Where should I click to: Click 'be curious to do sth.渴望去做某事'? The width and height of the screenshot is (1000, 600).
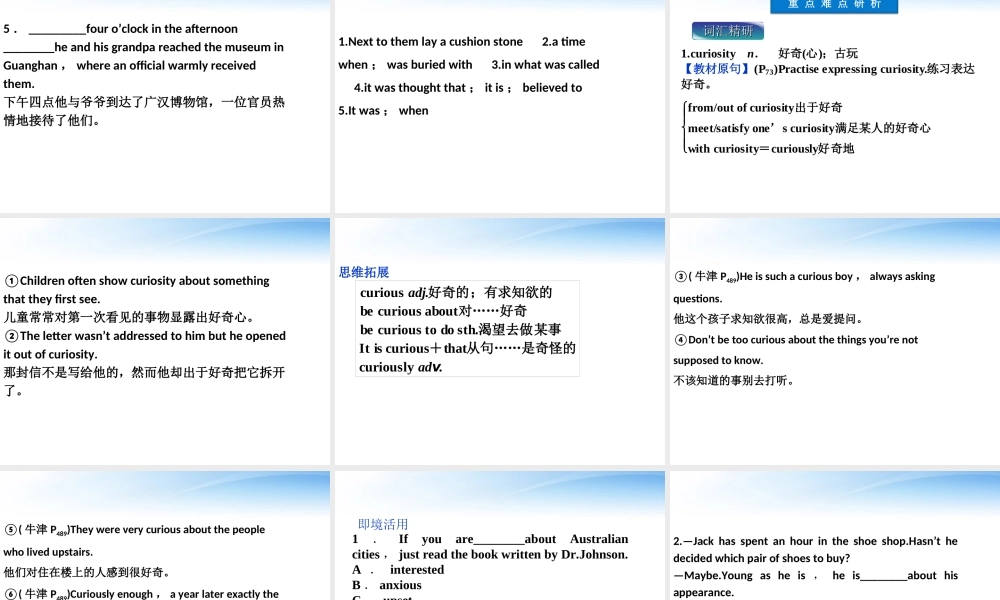point(460,330)
